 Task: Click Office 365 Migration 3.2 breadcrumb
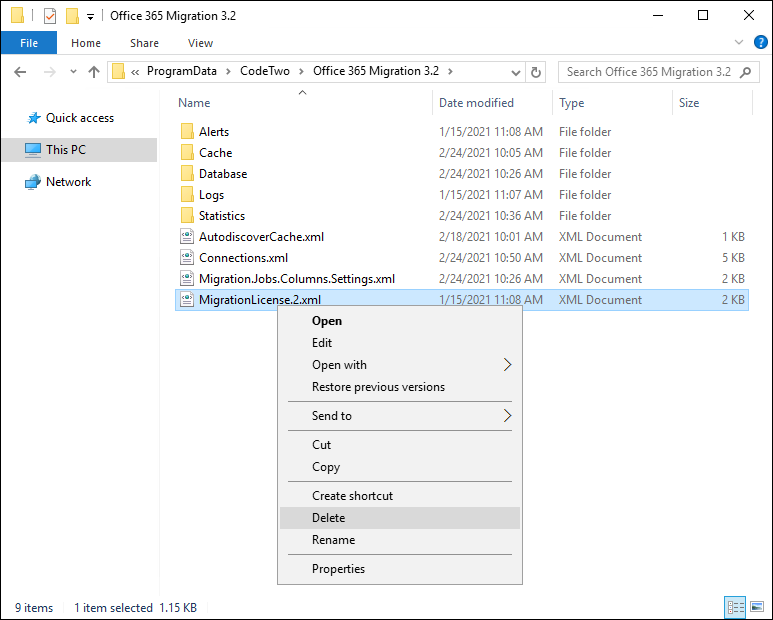click(x=376, y=71)
